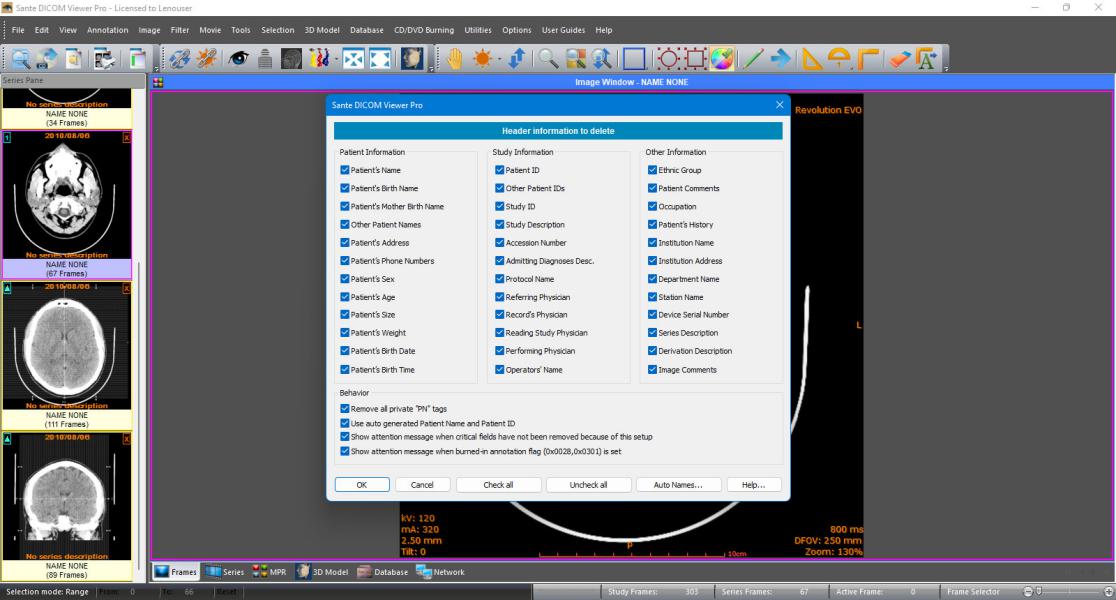Screen dimensions: 1116x600
Task: Click the Auto Names... button
Action: (x=678, y=485)
